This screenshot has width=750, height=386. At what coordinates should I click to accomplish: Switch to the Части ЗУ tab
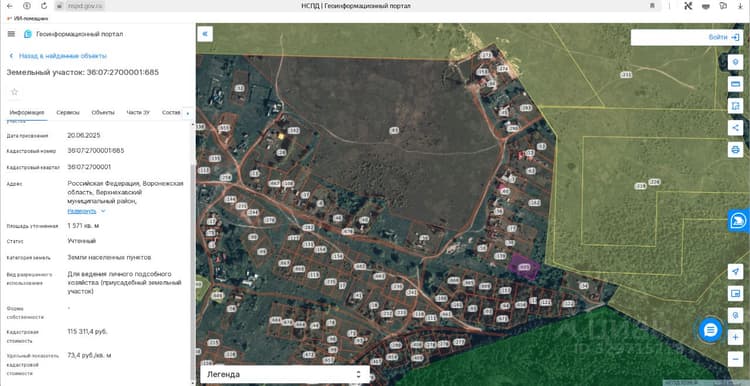tap(138, 112)
